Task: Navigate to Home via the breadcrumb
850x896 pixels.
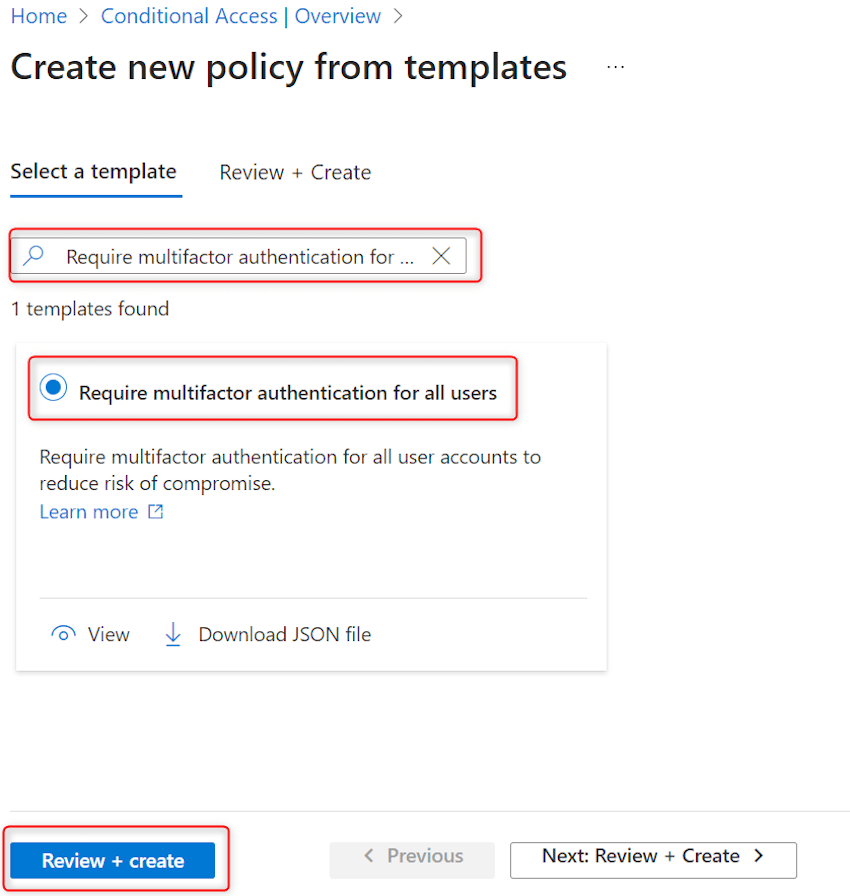Action: click(38, 16)
